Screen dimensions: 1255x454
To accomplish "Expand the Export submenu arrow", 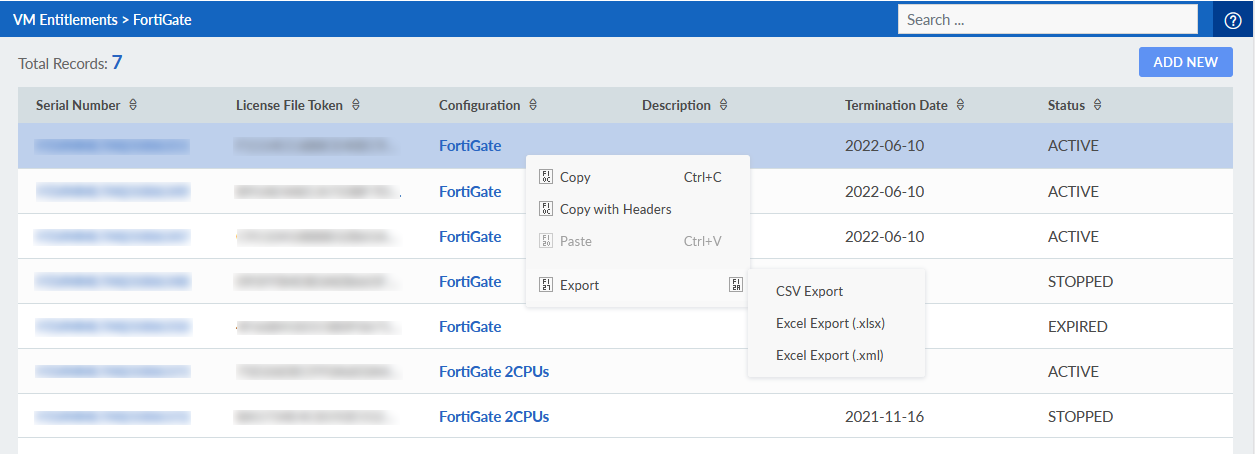I will click(736, 285).
